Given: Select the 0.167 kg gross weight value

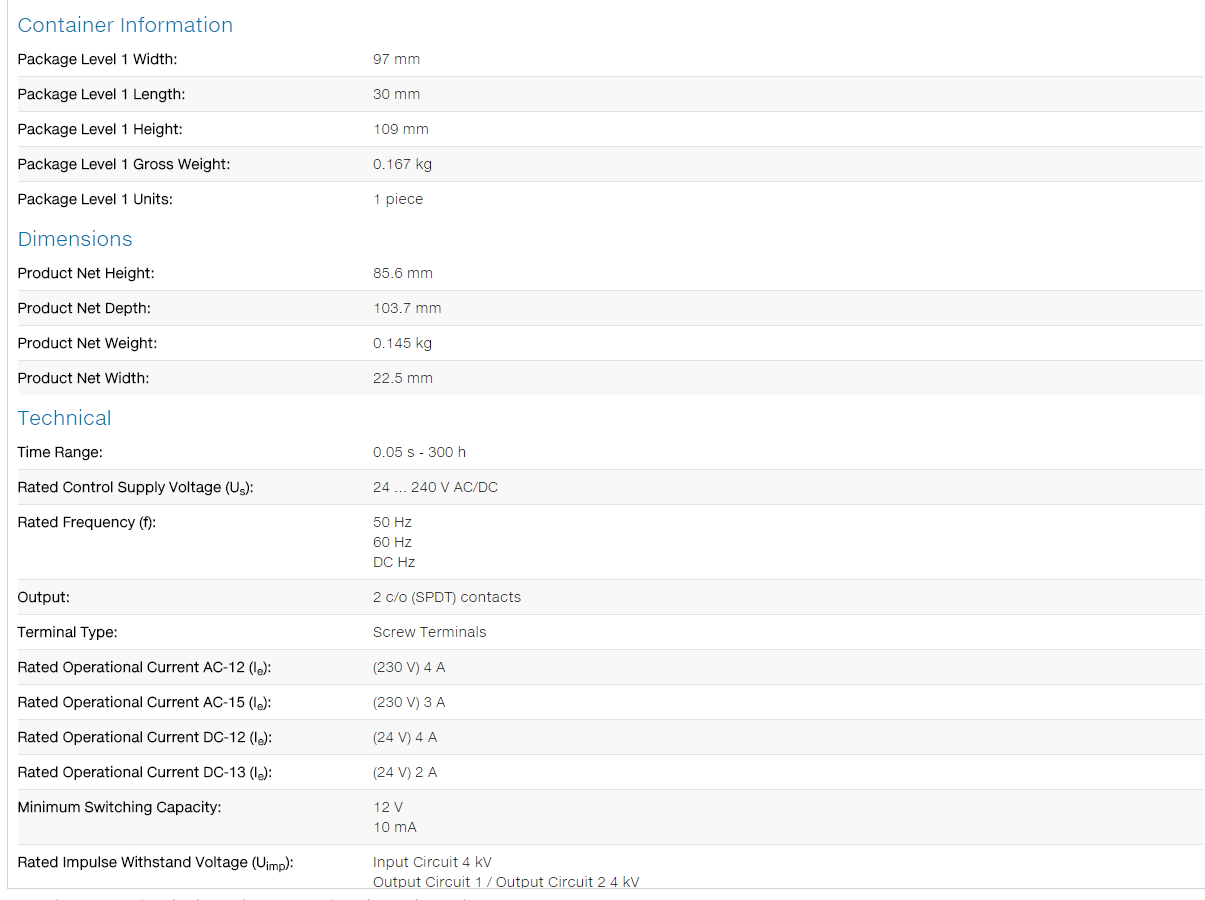Looking at the screenshot, I should (402, 164).
